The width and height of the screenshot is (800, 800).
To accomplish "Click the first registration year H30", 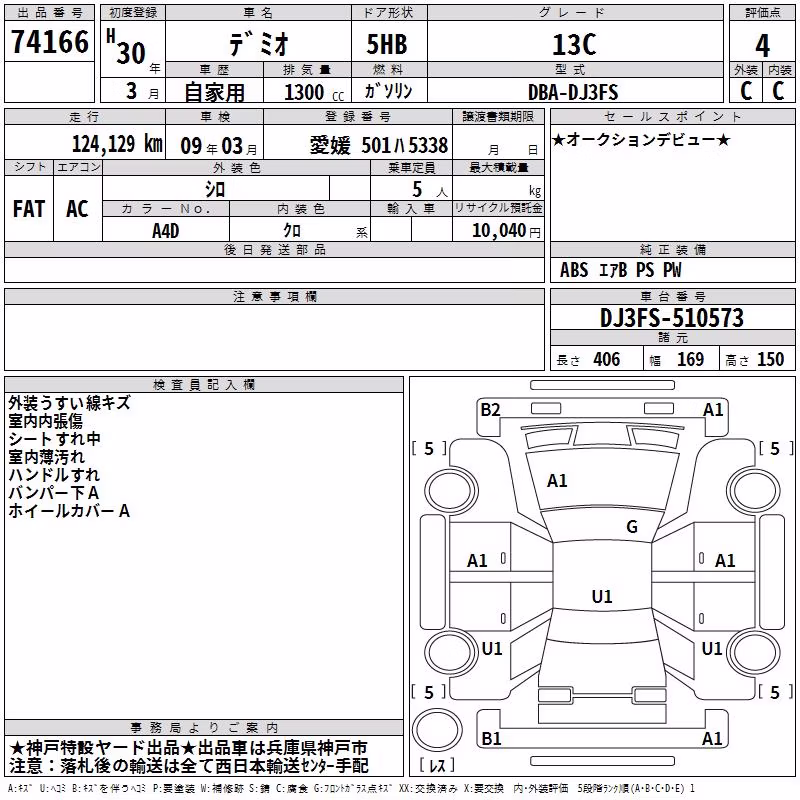I will pos(126,47).
